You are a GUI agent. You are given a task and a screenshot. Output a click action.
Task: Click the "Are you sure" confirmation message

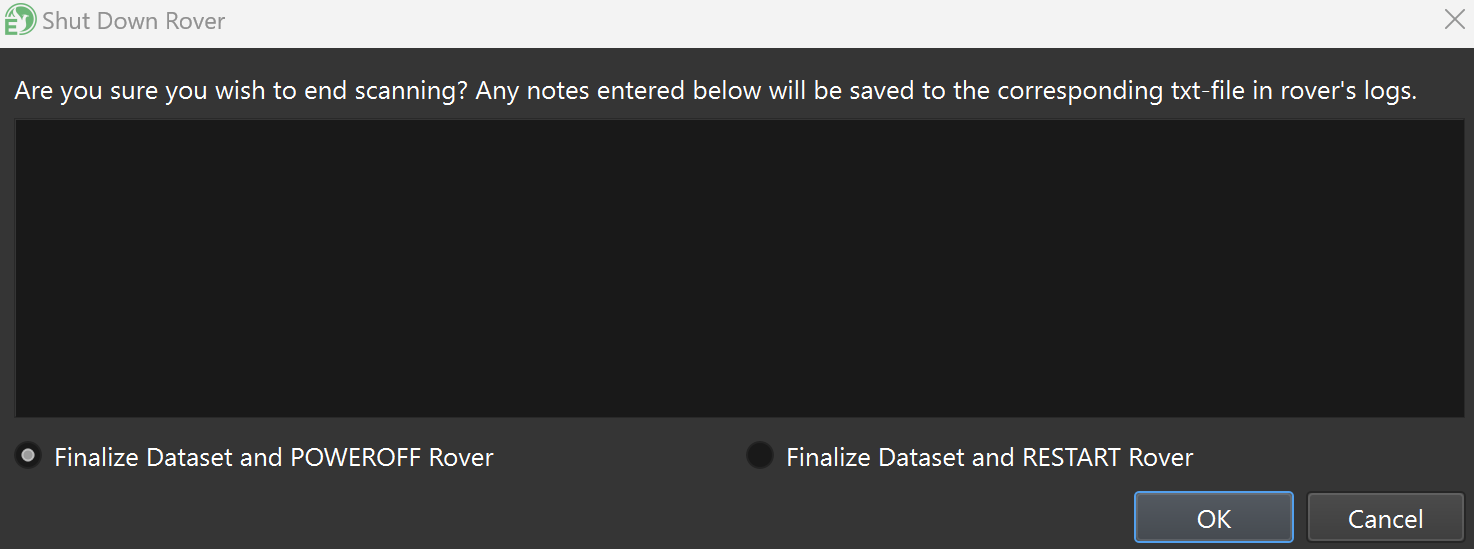[715, 91]
